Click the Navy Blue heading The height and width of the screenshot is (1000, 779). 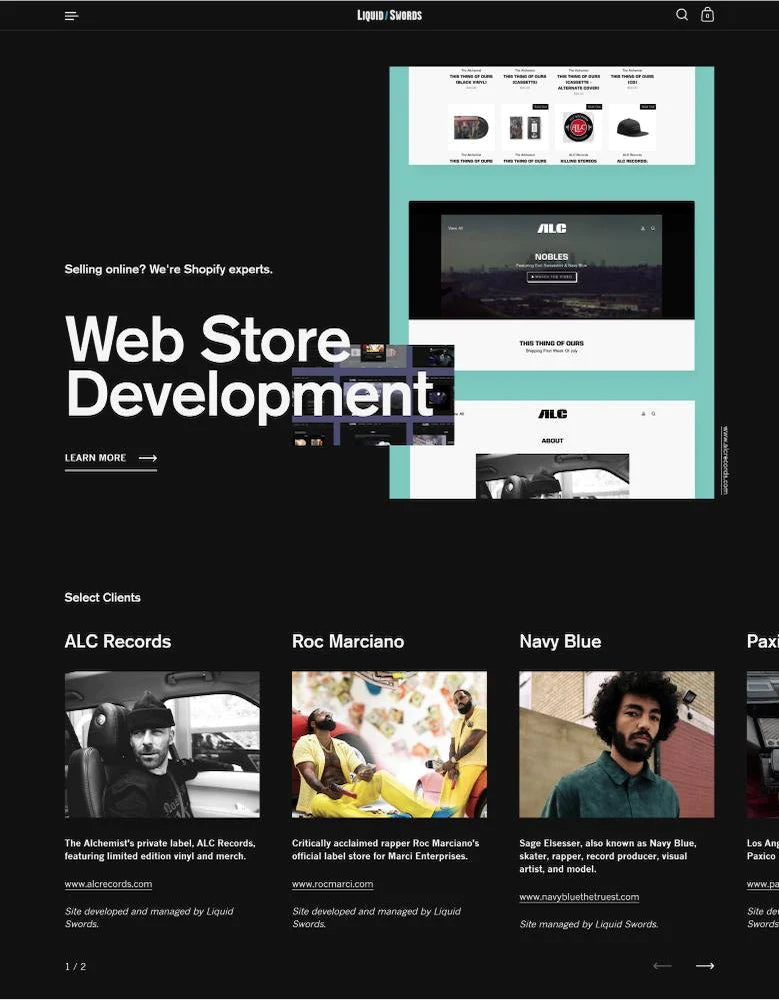point(559,641)
